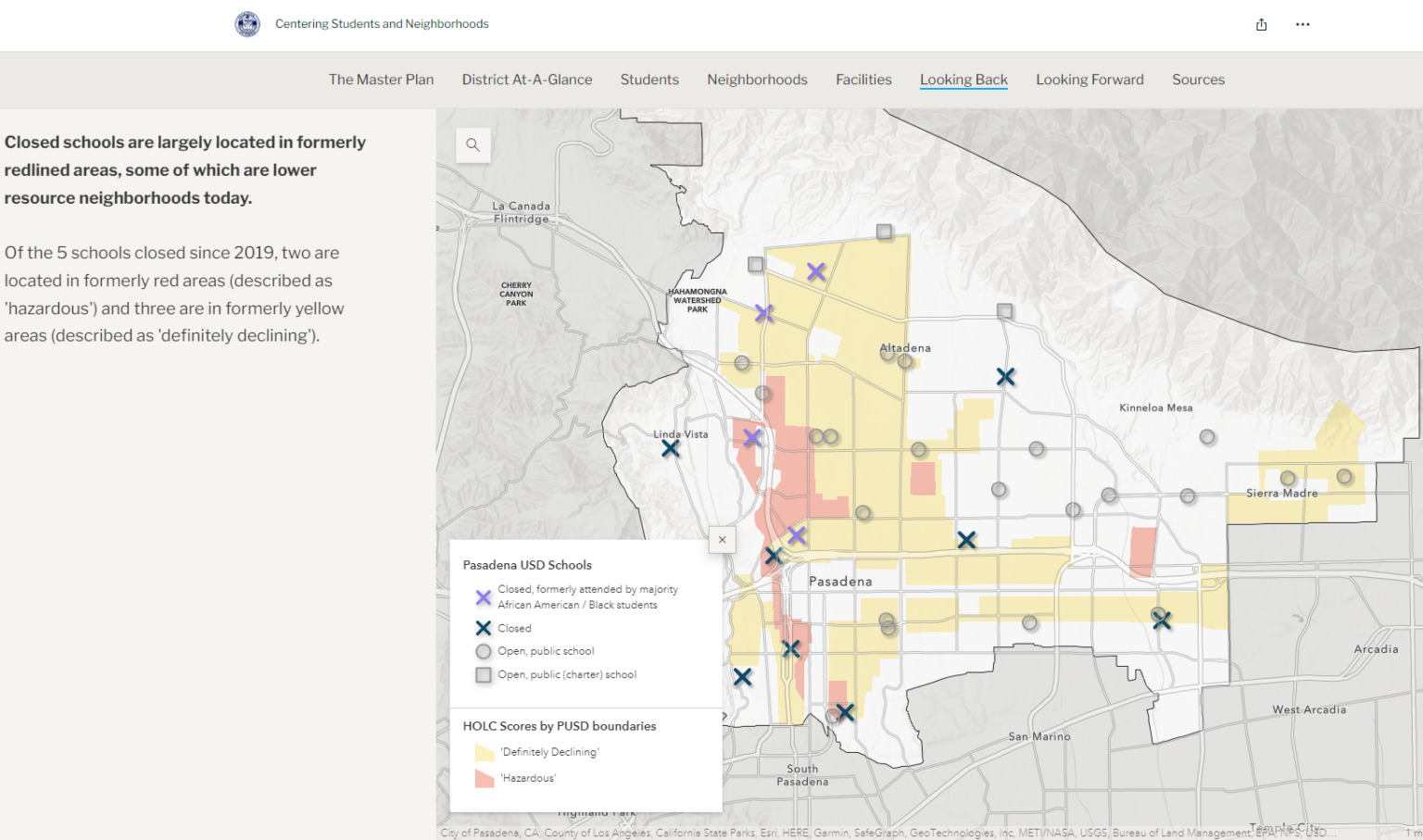Open the Sources tab
Viewport: 1423px width, 840px height.
pos(1198,80)
